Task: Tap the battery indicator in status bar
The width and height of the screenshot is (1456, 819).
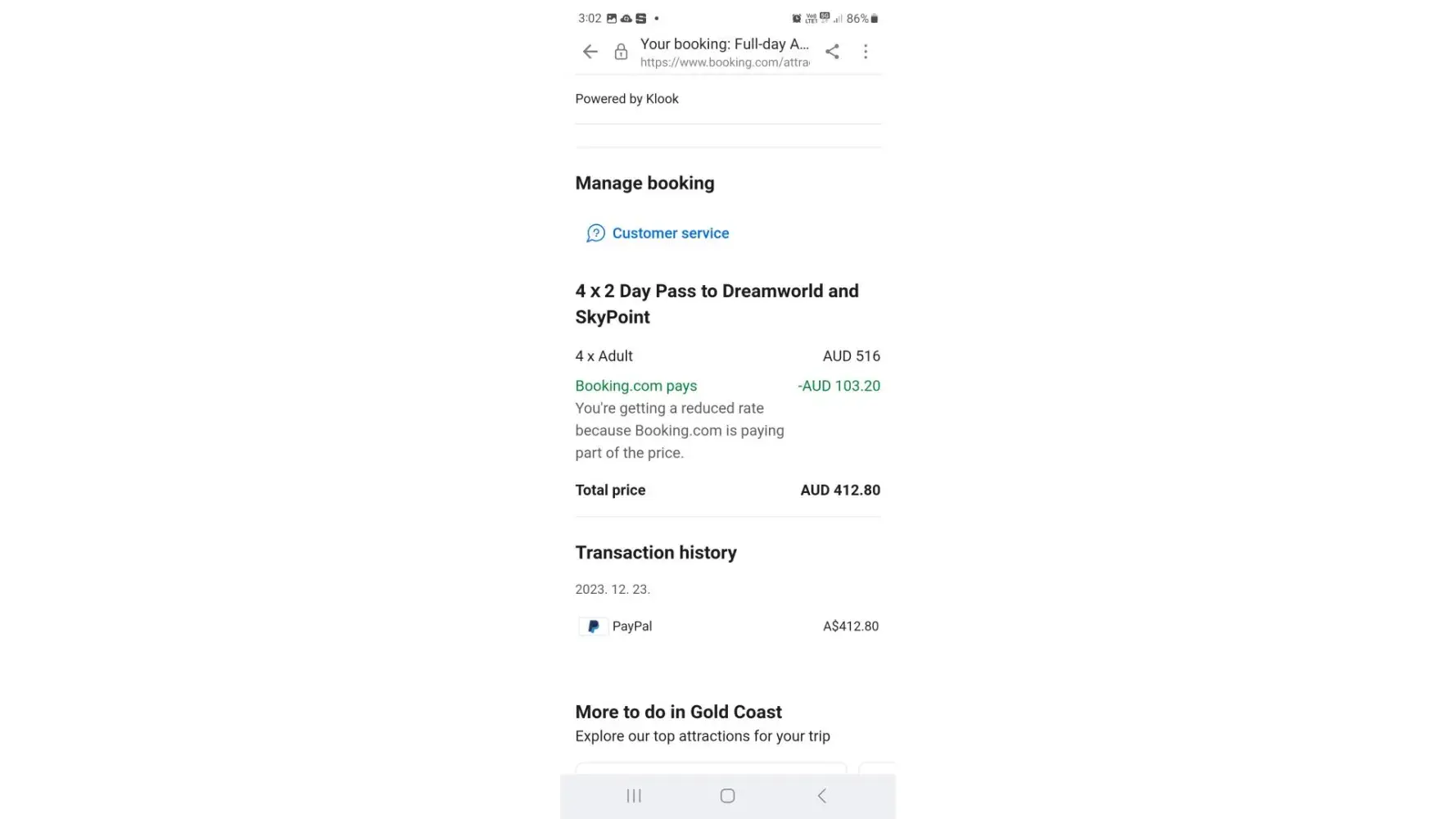Action: pyautogui.click(x=874, y=18)
